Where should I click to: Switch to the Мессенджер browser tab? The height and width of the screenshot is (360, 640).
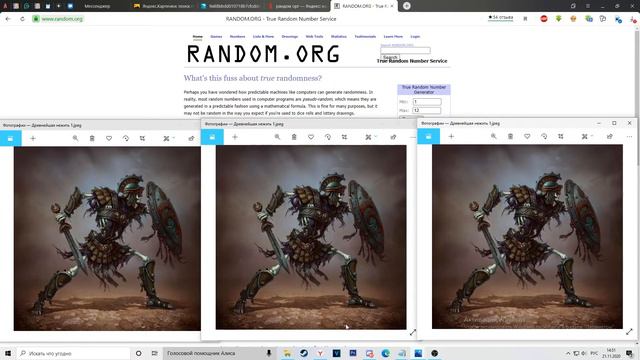97,6
